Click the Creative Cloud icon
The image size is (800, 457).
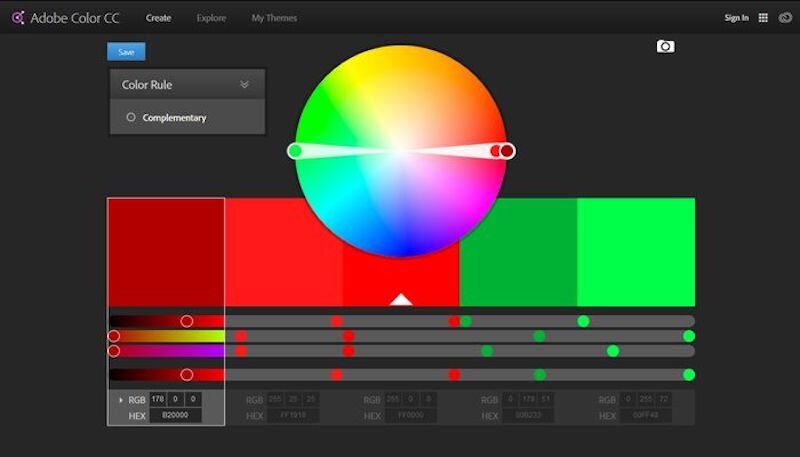coord(785,18)
